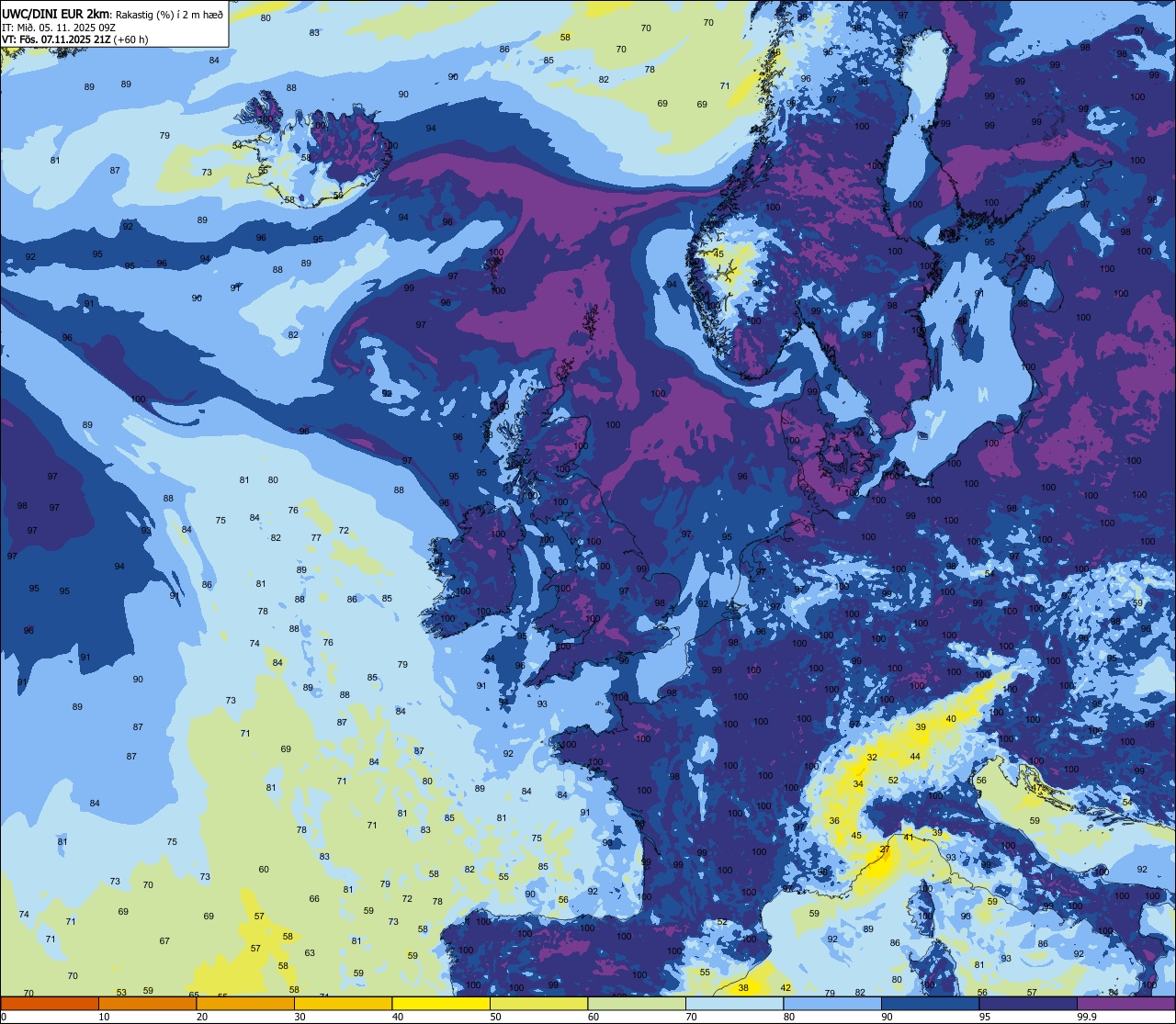This screenshot has height=1024, width=1176.
Task: Click the 95–99.9 dark indigo legend swatch
Action: pos(1028,1003)
